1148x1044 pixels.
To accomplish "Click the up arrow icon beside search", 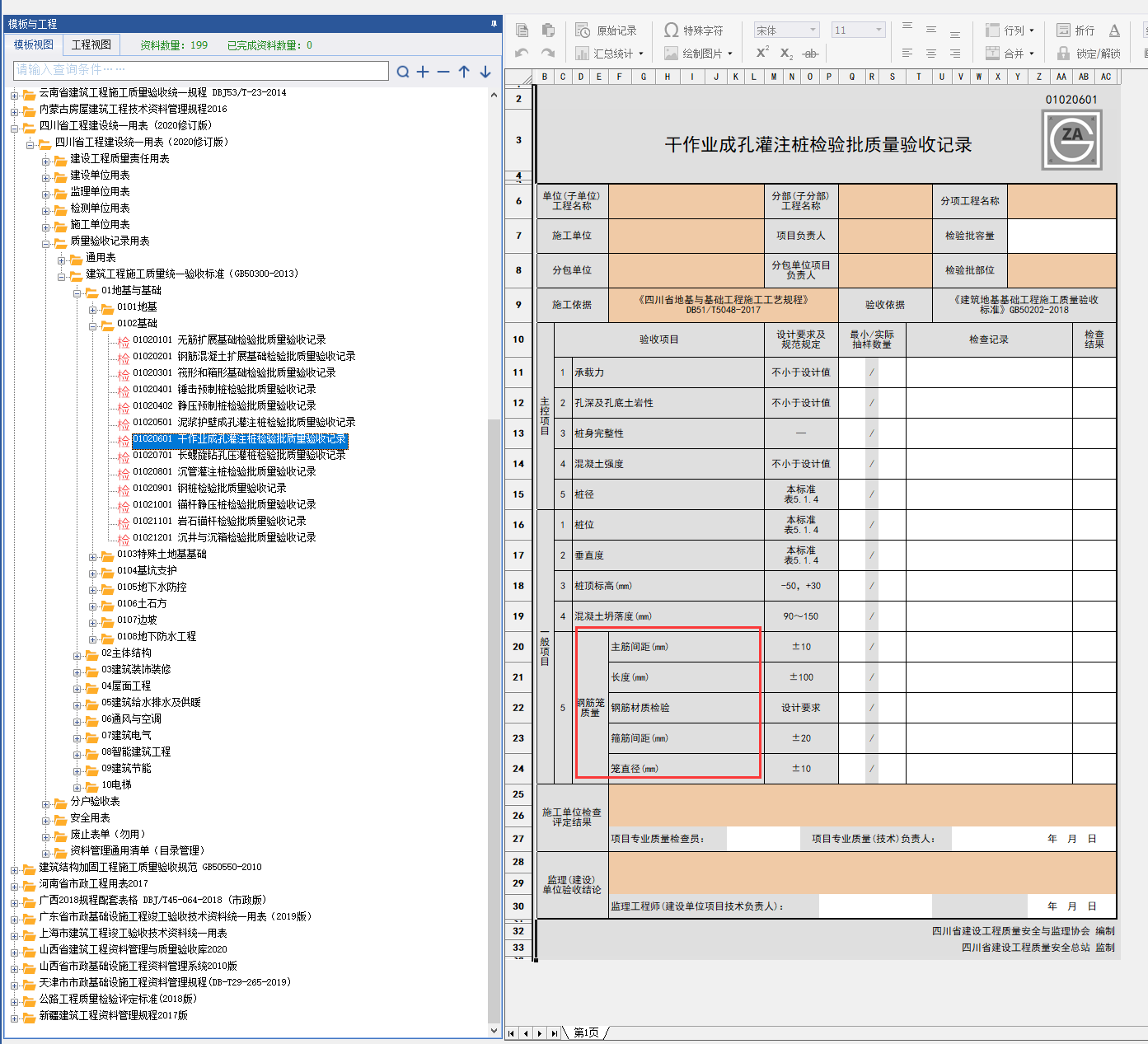I will coord(464,72).
